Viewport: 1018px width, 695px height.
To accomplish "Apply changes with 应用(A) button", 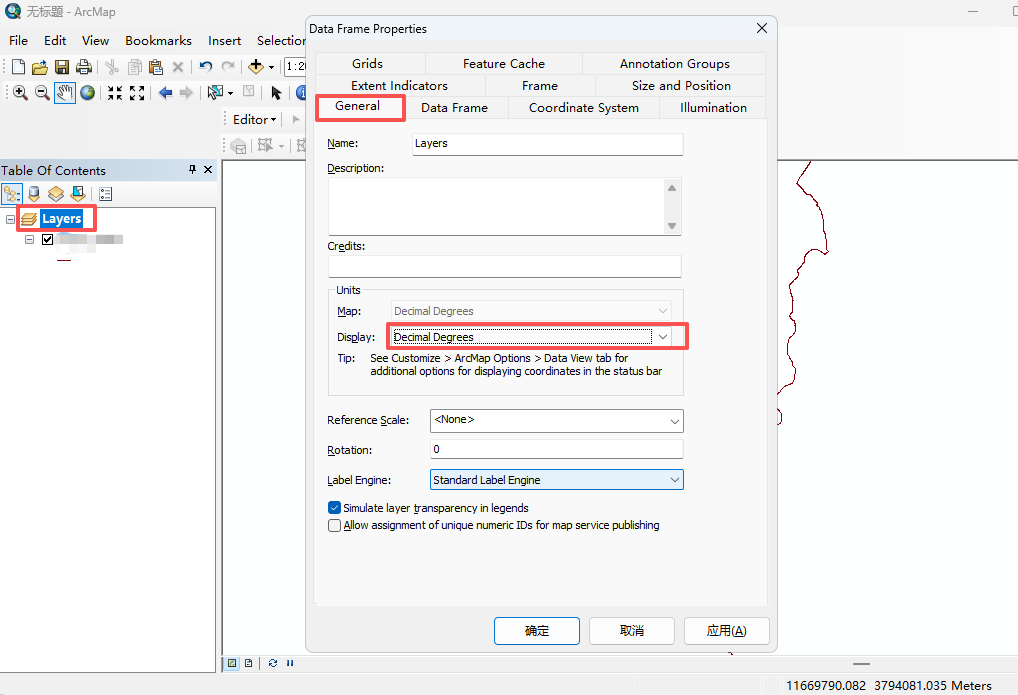I will 726,631.
